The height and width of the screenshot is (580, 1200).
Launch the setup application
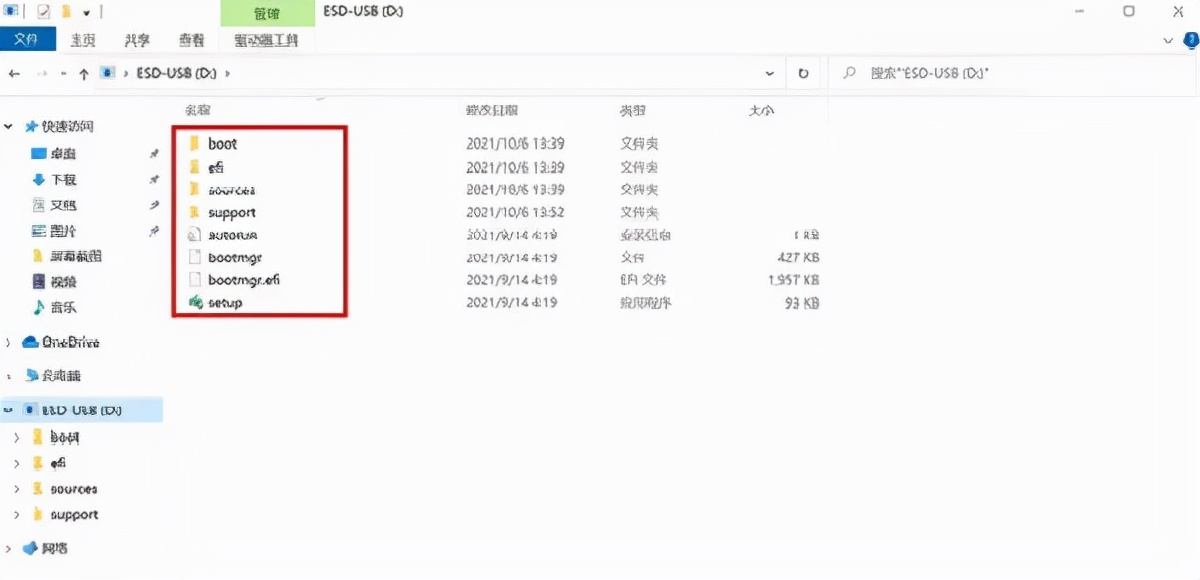tap(223, 302)
